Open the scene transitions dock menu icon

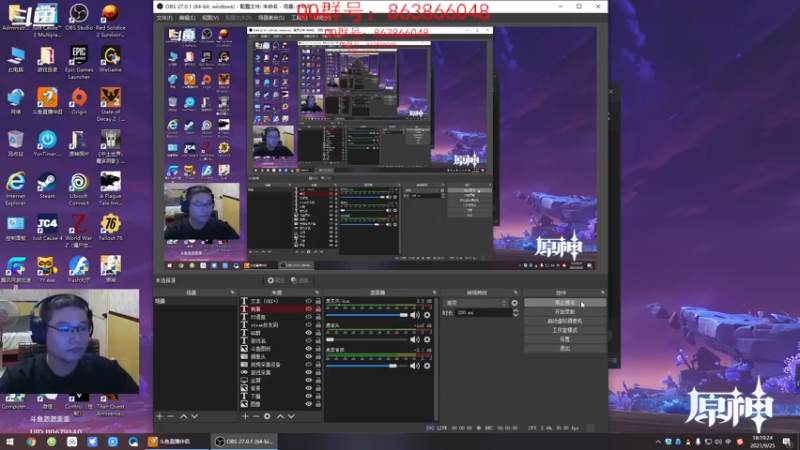coord(515,292)
